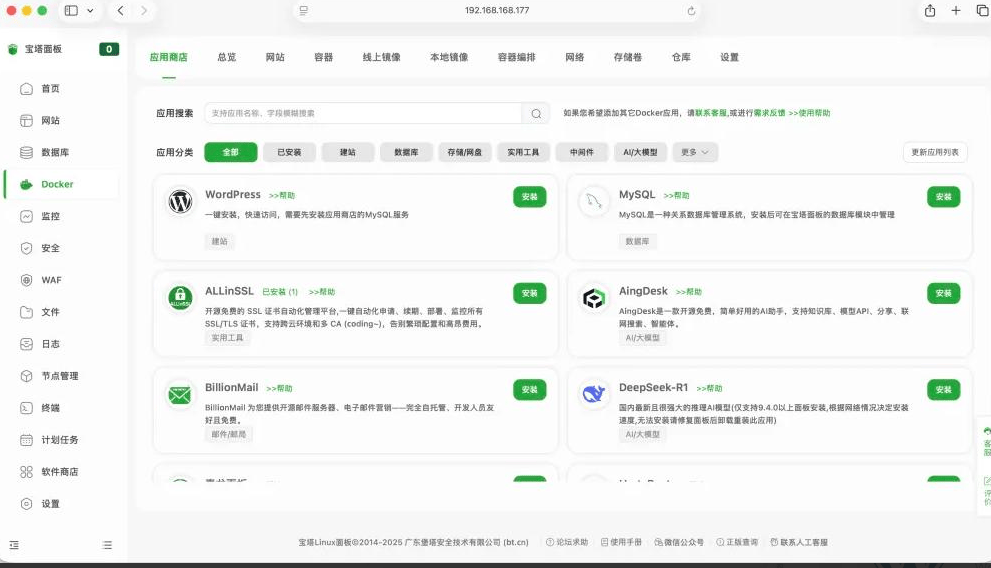Filter apps by 已安装 category
This screenshot has width=991, height=568.
coord(289,152)
